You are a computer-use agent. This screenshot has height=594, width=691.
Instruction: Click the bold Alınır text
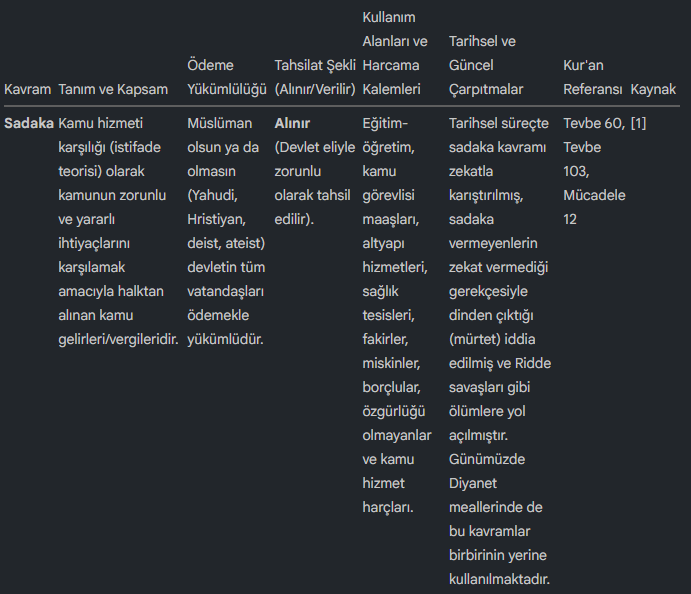pyautogui.click(x=292, y=123)
